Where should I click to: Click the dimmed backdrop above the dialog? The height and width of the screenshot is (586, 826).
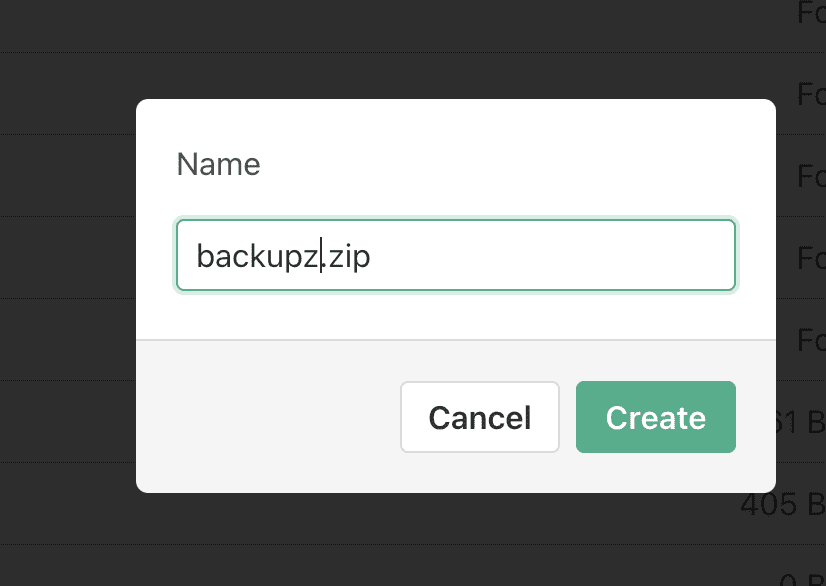pos(400,50)
